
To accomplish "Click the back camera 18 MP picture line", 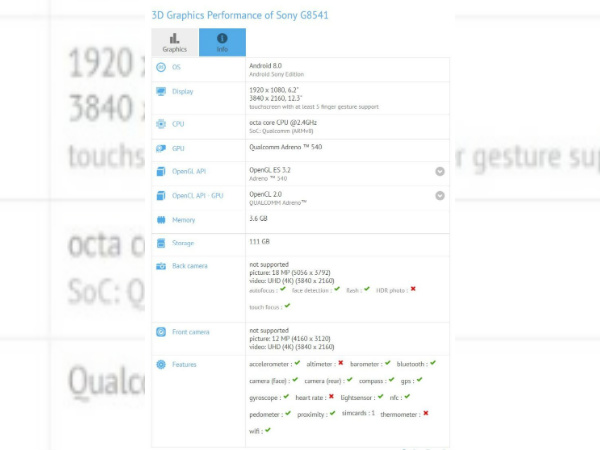I will 290,273.
